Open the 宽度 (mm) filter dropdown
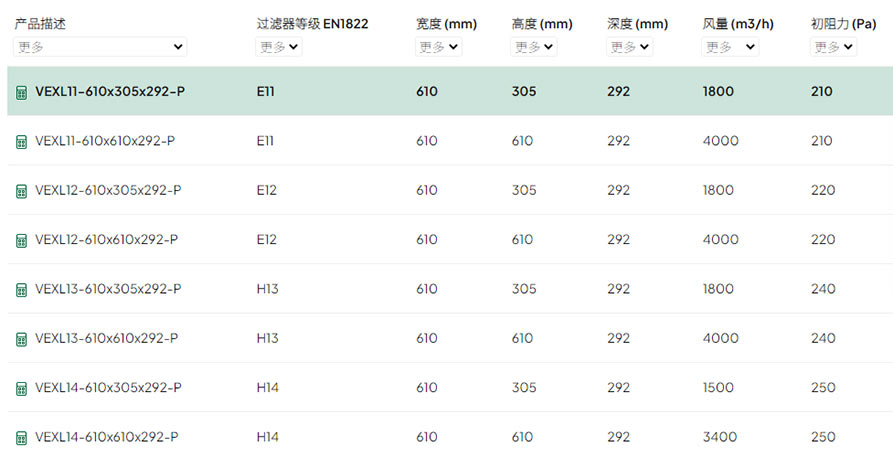This screenshot has width=893, height=457. 439,47
